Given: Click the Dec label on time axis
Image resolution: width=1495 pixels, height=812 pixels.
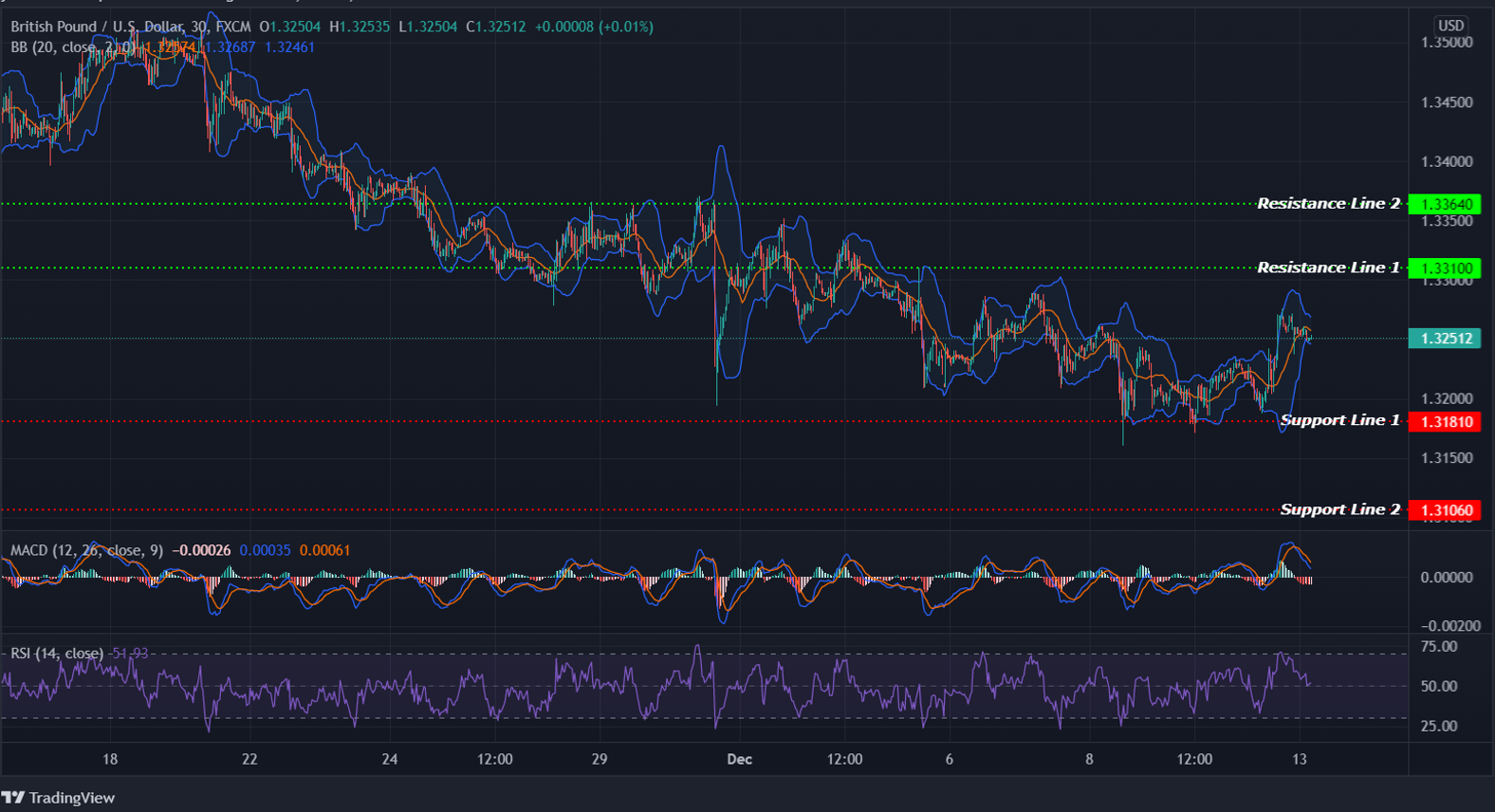Looking at the screenshot, I should pyautogui.click(x=739, y=759).
